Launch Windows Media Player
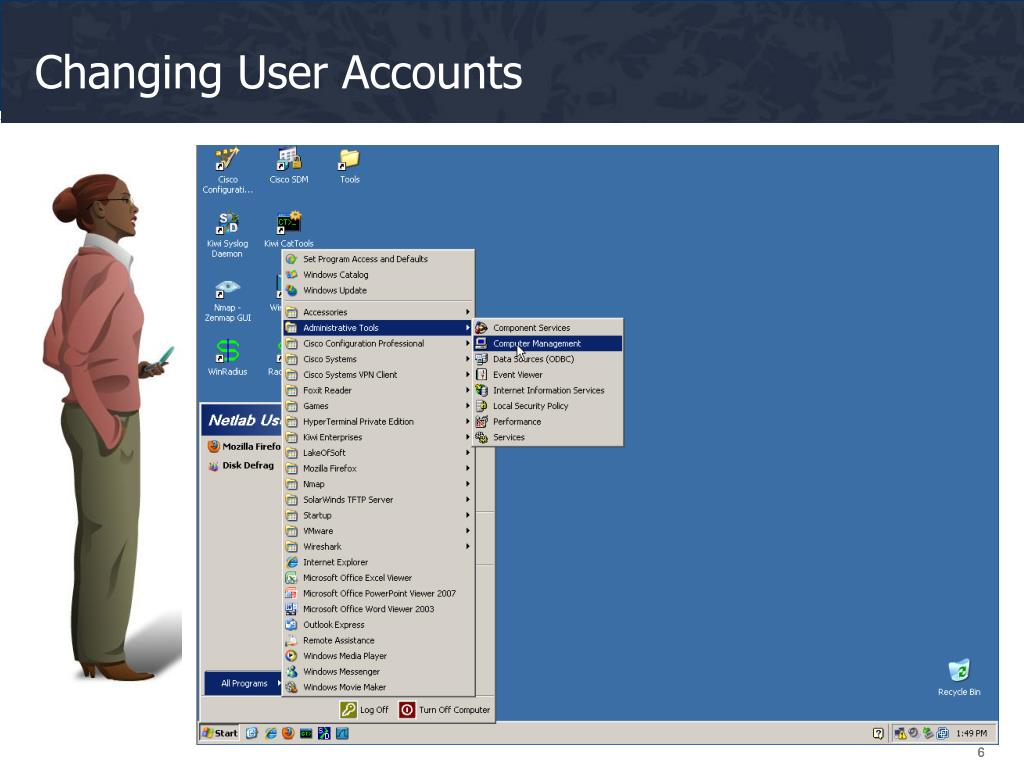This screenshot has width=1024, height=768. [378, 656]
